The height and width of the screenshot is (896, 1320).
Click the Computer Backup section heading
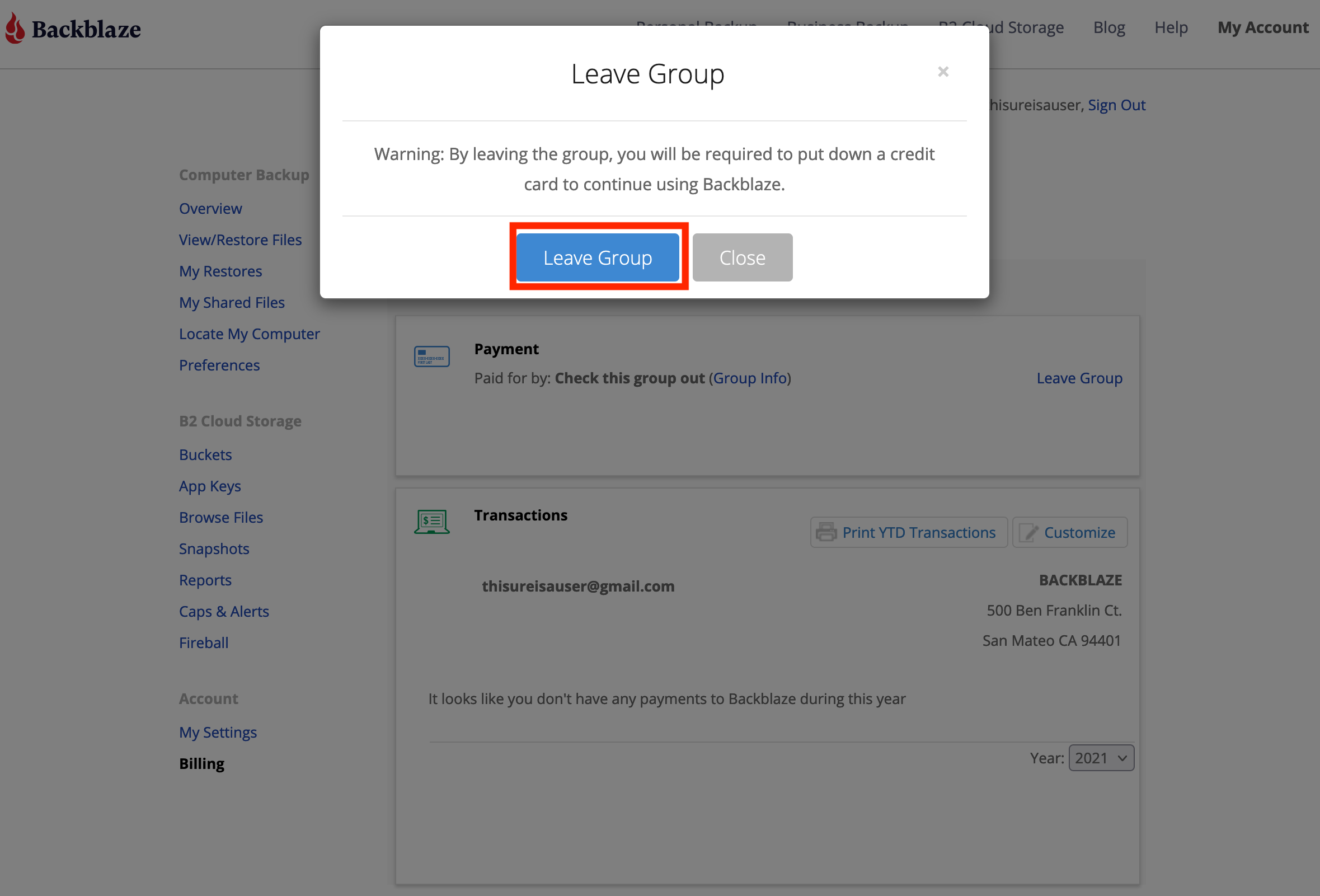click(244, 175)
